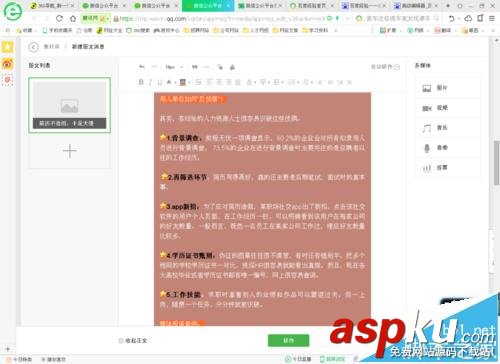Select the article cover thumbnail in the list
Screen dimensions: 500x364
coord(69,105)
